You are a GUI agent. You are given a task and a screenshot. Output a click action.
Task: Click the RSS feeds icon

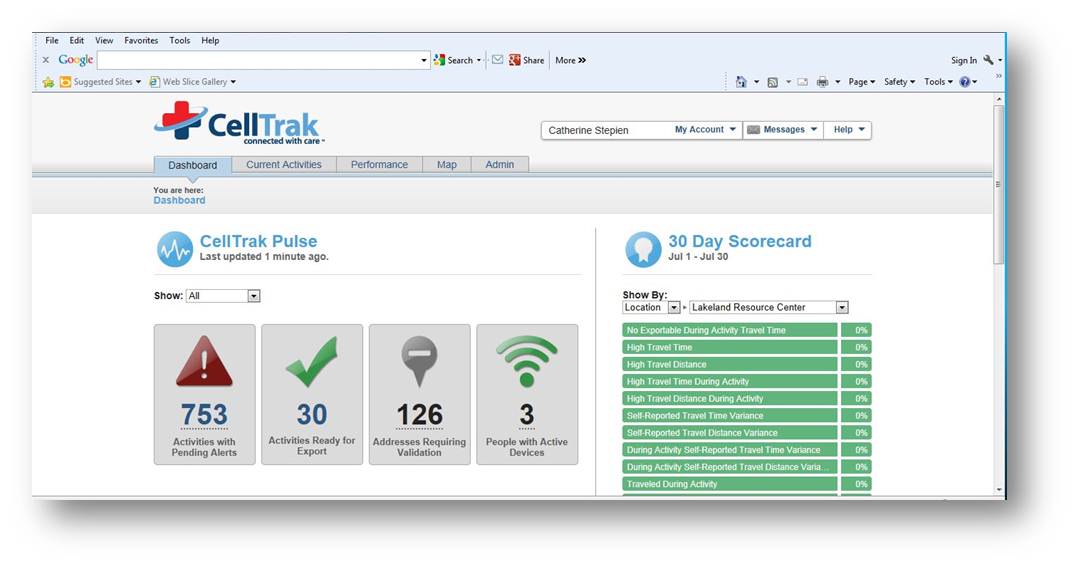[x=773, y=82]
